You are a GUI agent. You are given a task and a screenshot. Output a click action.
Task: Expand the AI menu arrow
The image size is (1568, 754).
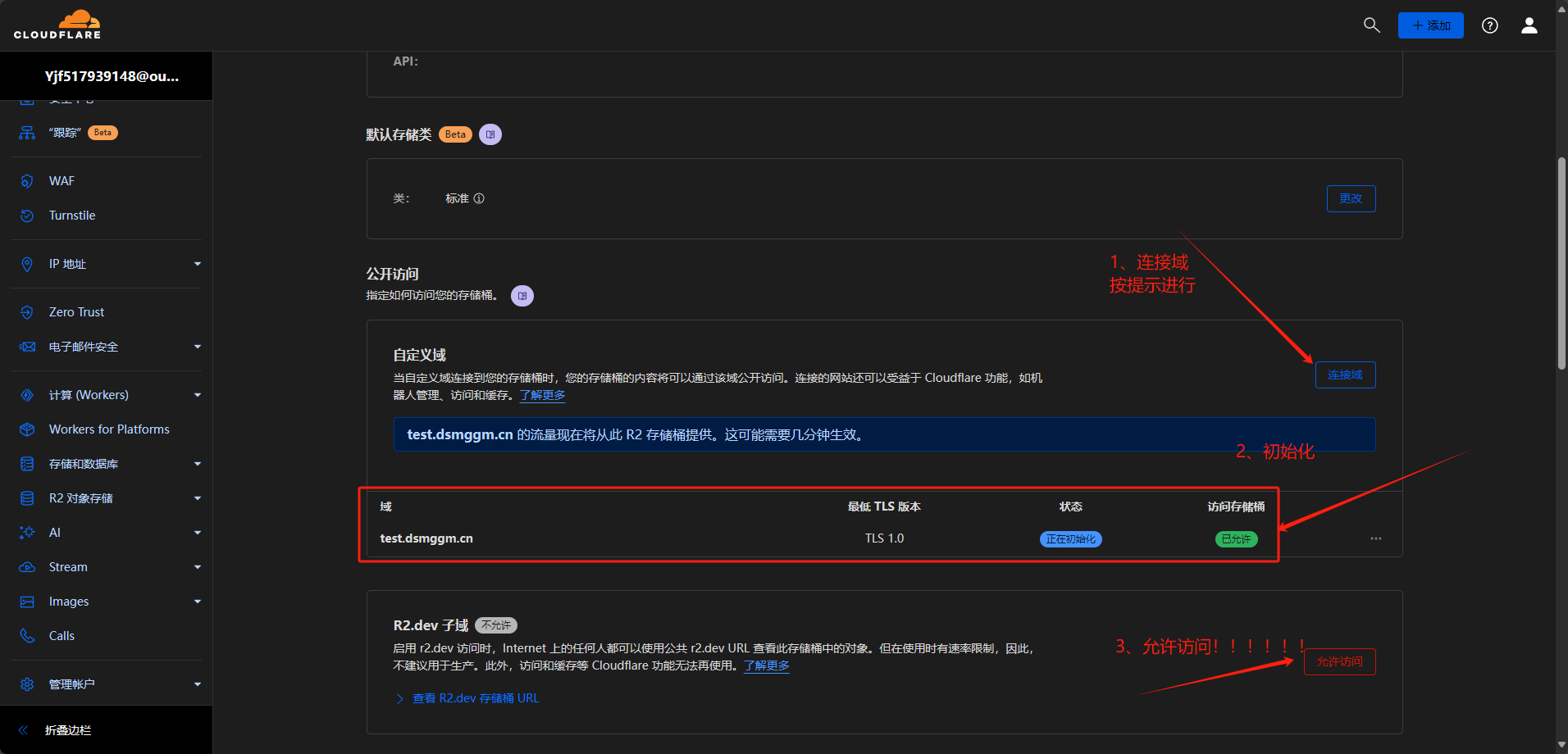point(198,533)
